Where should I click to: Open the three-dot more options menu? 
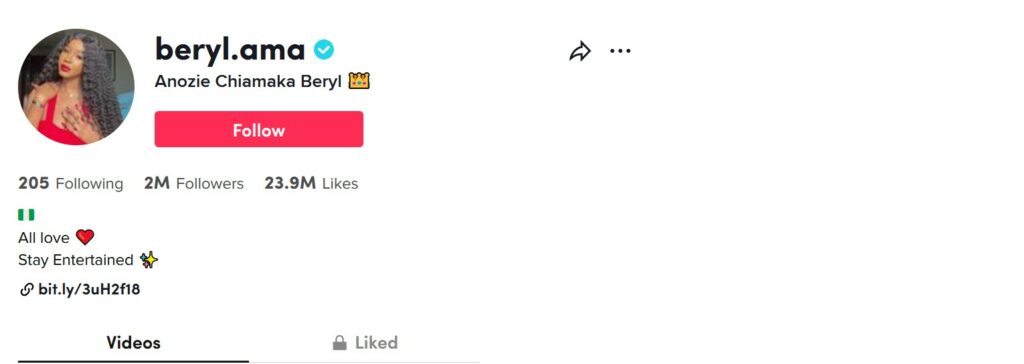(620, 50)
